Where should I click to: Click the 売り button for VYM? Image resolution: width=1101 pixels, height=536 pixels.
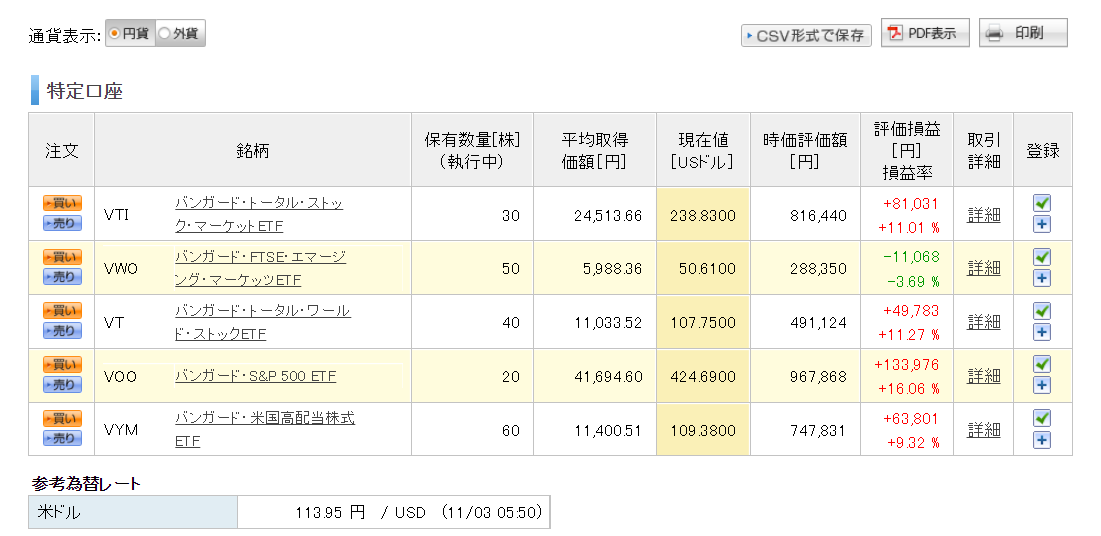(62, 438)
